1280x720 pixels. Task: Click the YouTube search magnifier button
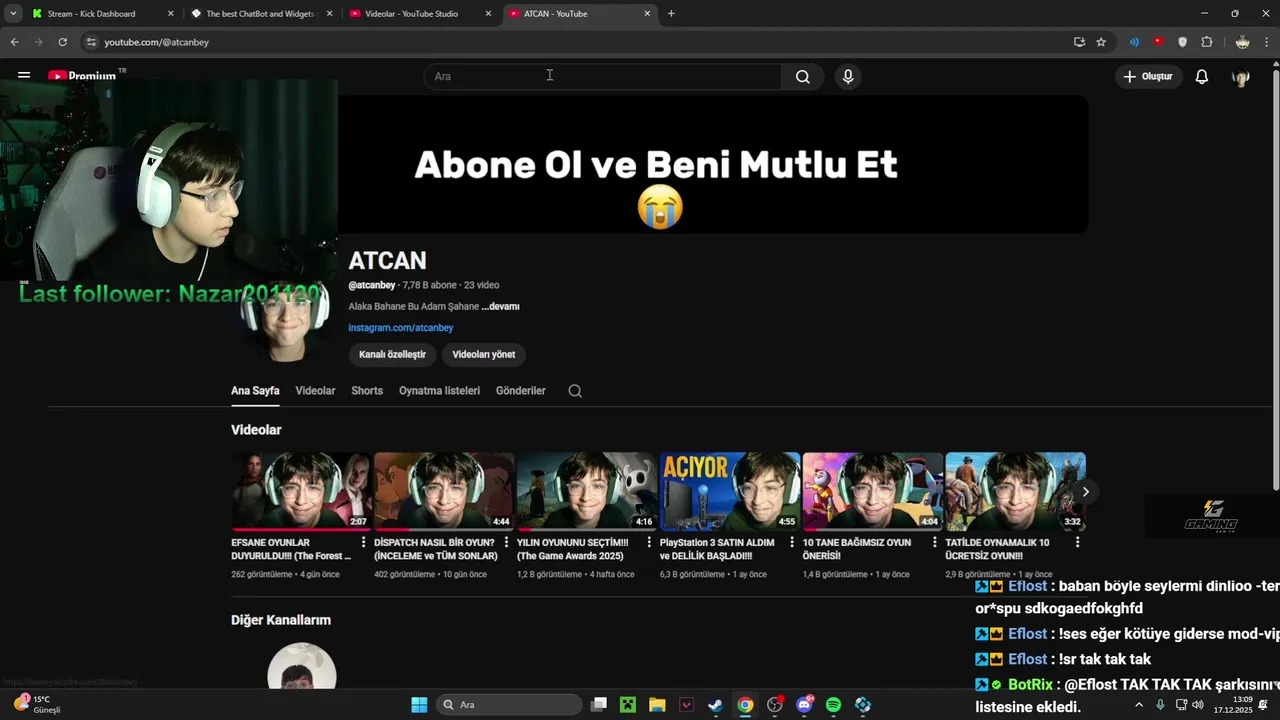[x=802, y=77]
